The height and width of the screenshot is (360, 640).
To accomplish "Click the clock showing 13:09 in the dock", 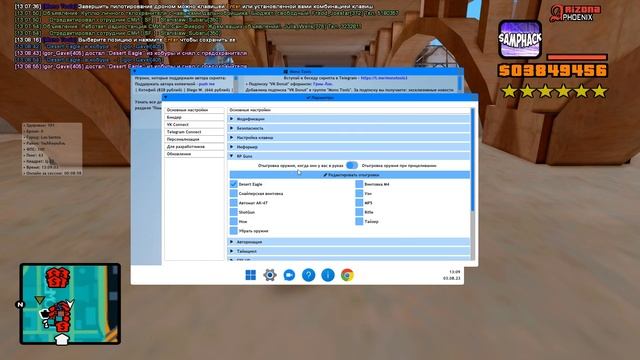I will click(x=454, y=272).
